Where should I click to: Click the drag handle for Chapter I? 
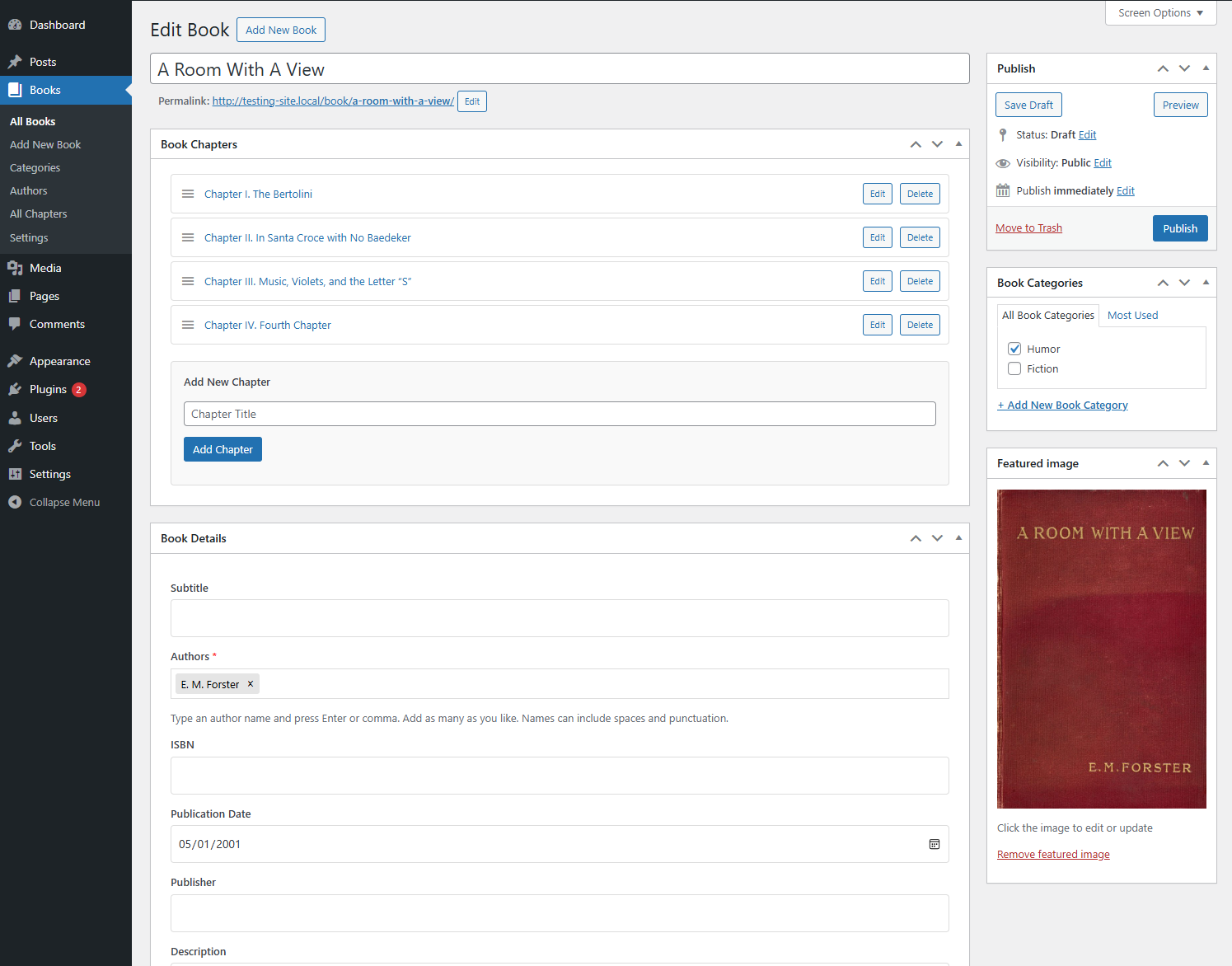(188, 194)
